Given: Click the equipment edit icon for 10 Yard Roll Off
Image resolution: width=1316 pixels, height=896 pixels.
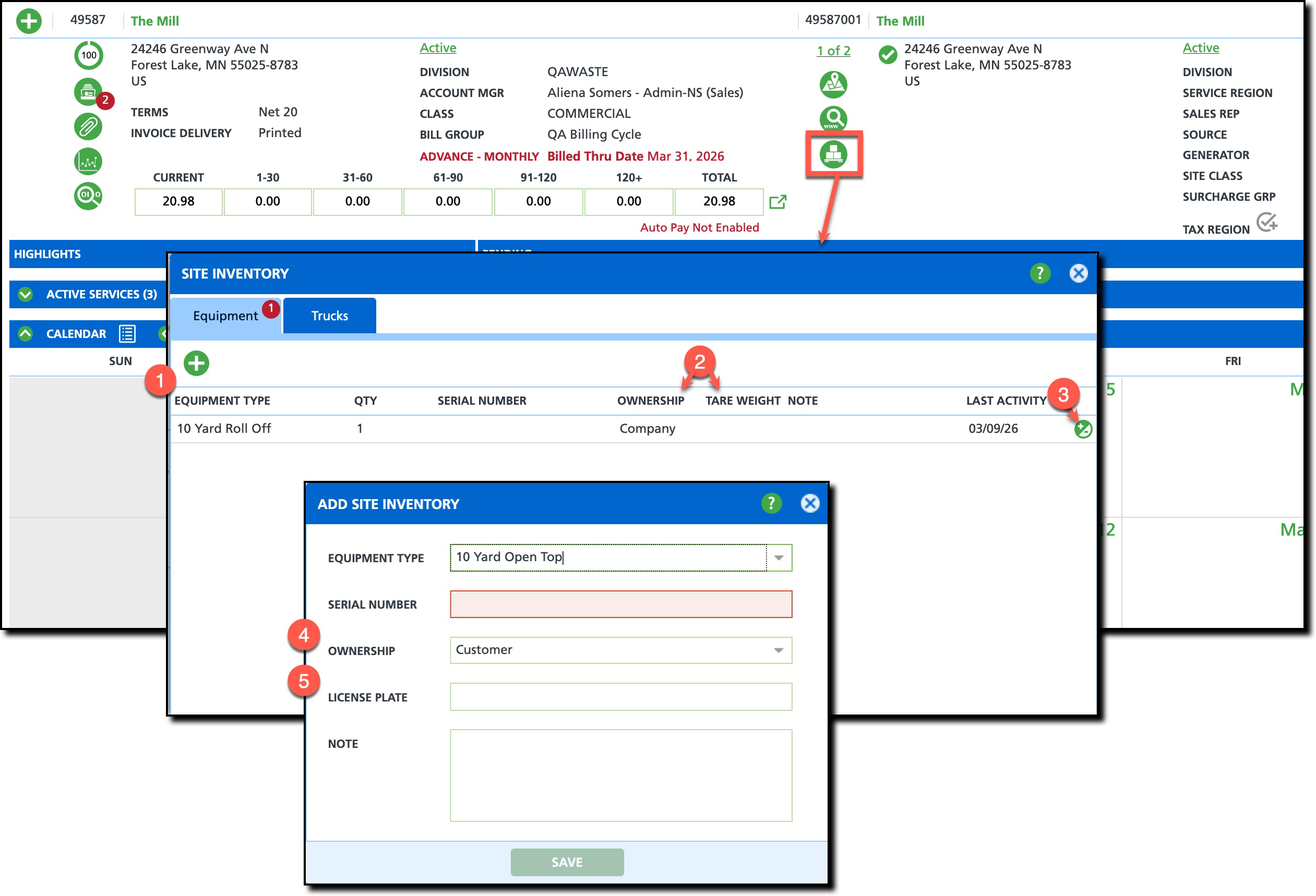Looking at the screenshot, I should pyautogui.click(x=1083, y=429).
